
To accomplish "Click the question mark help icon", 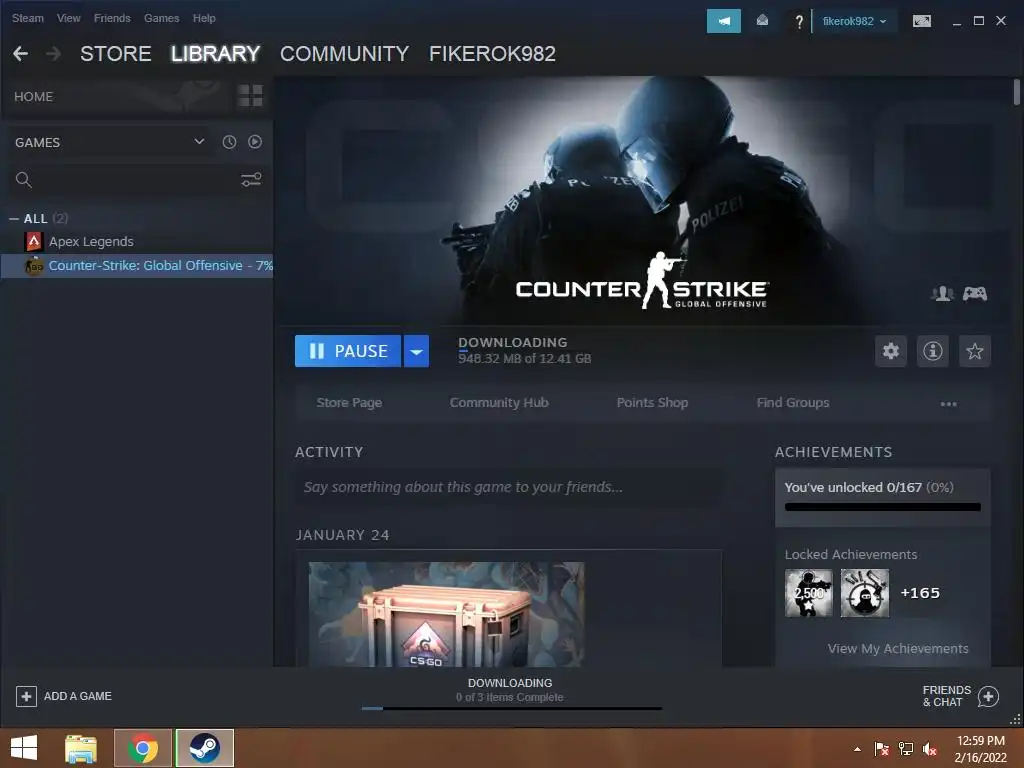I will click(799, 22).
